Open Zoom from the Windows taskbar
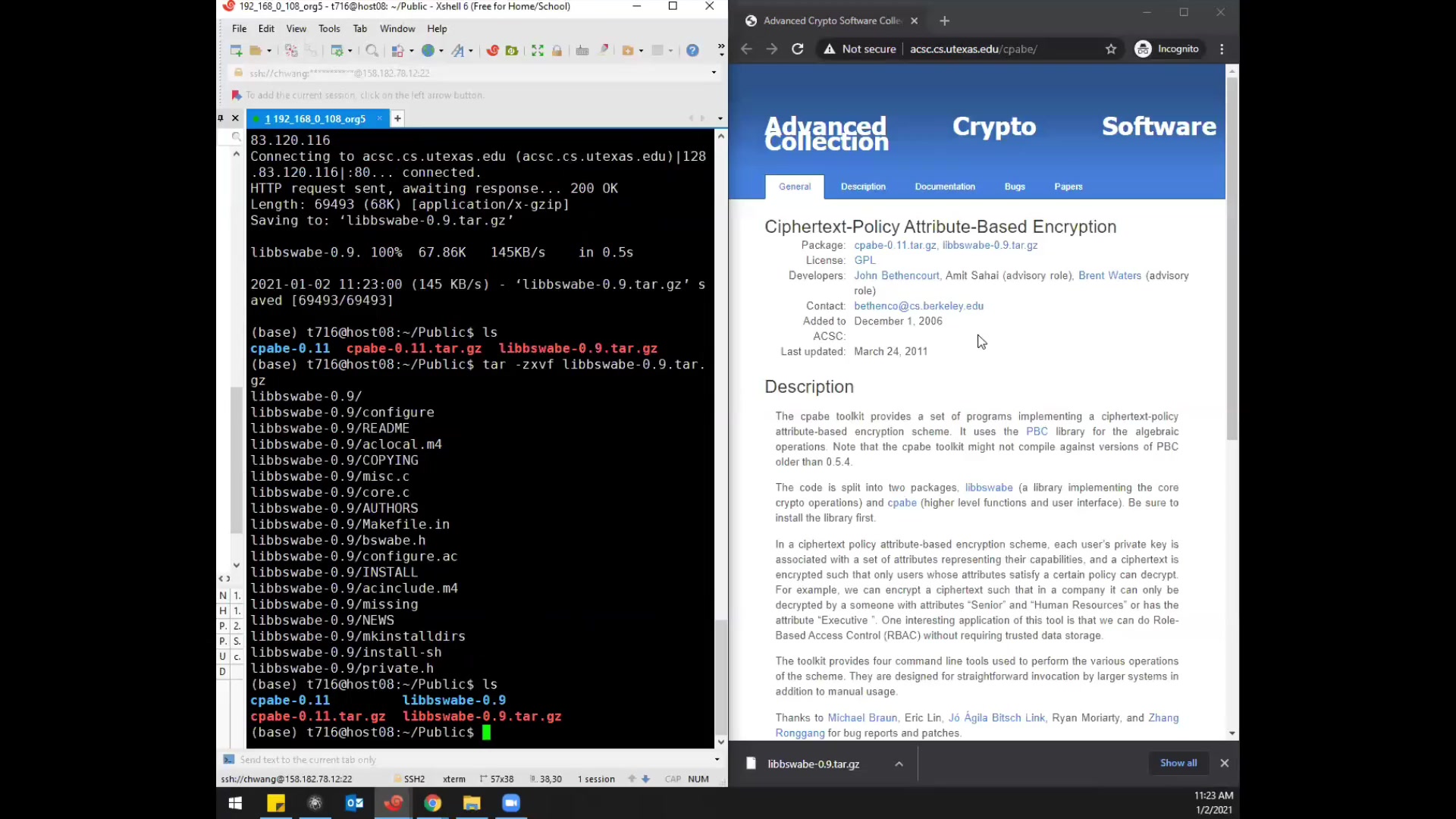Image resolution: width=1456 pixels, height=819 pixels. pos(511,803)
